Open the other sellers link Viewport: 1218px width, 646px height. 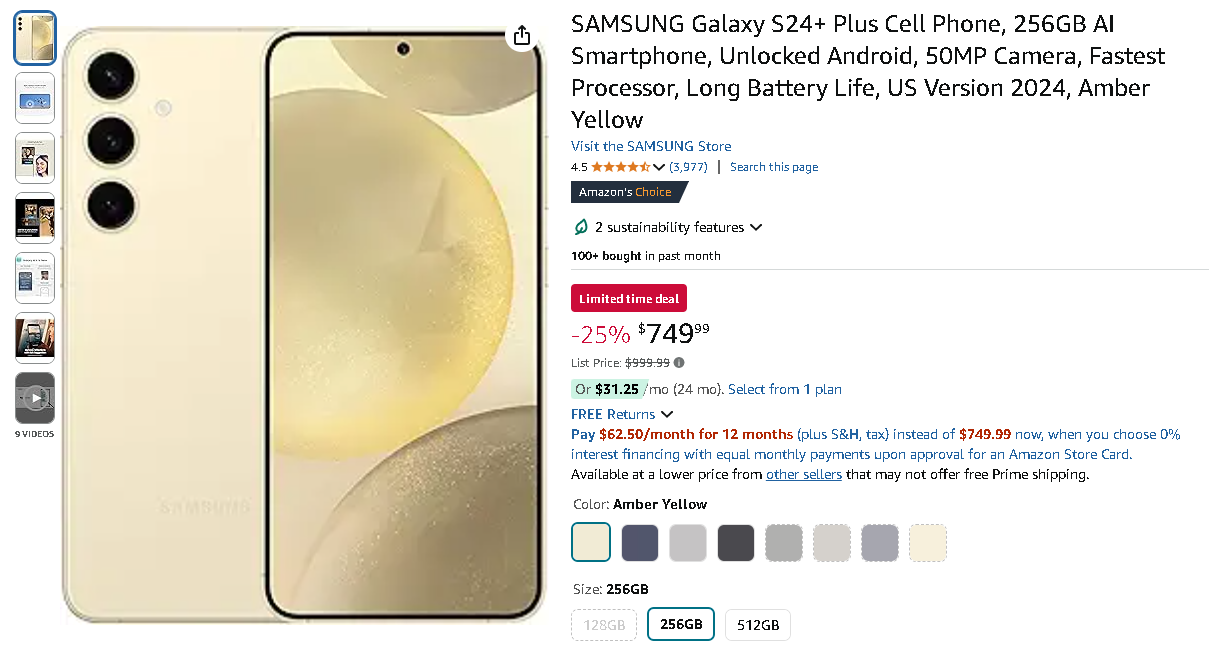point(803,474)
